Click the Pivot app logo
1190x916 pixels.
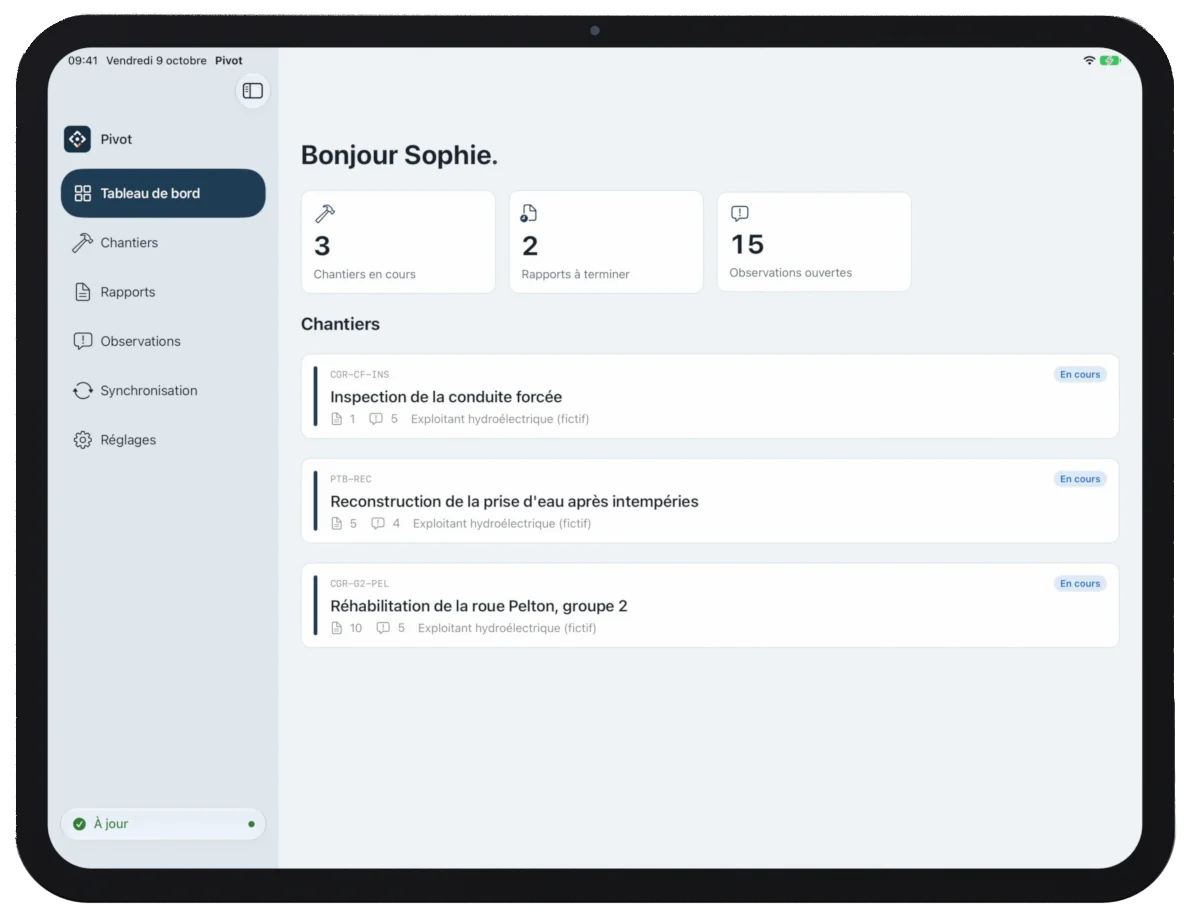(x=77, y=139)
